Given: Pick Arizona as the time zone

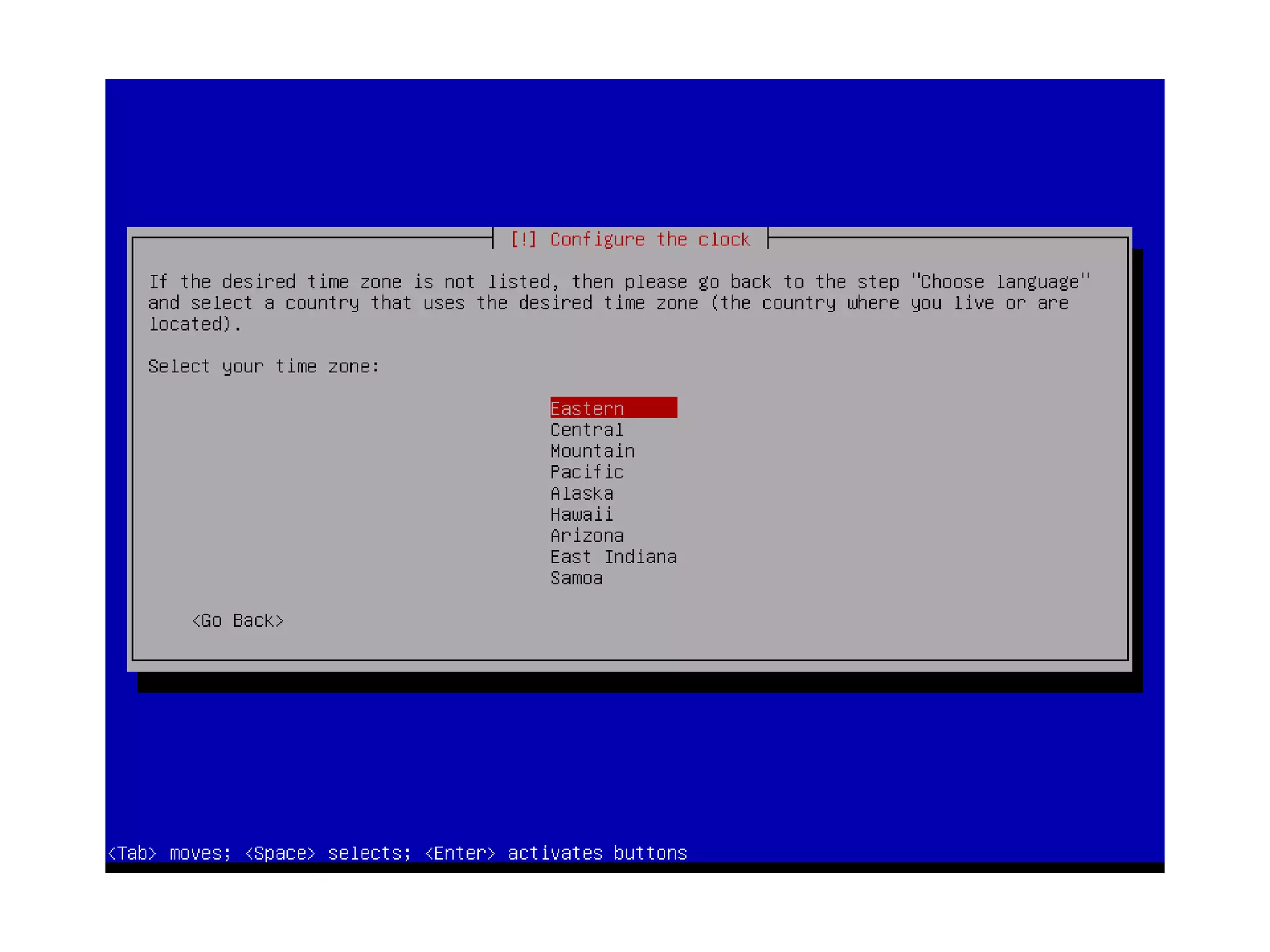Looking at the screenshot, I should (587, 535).
